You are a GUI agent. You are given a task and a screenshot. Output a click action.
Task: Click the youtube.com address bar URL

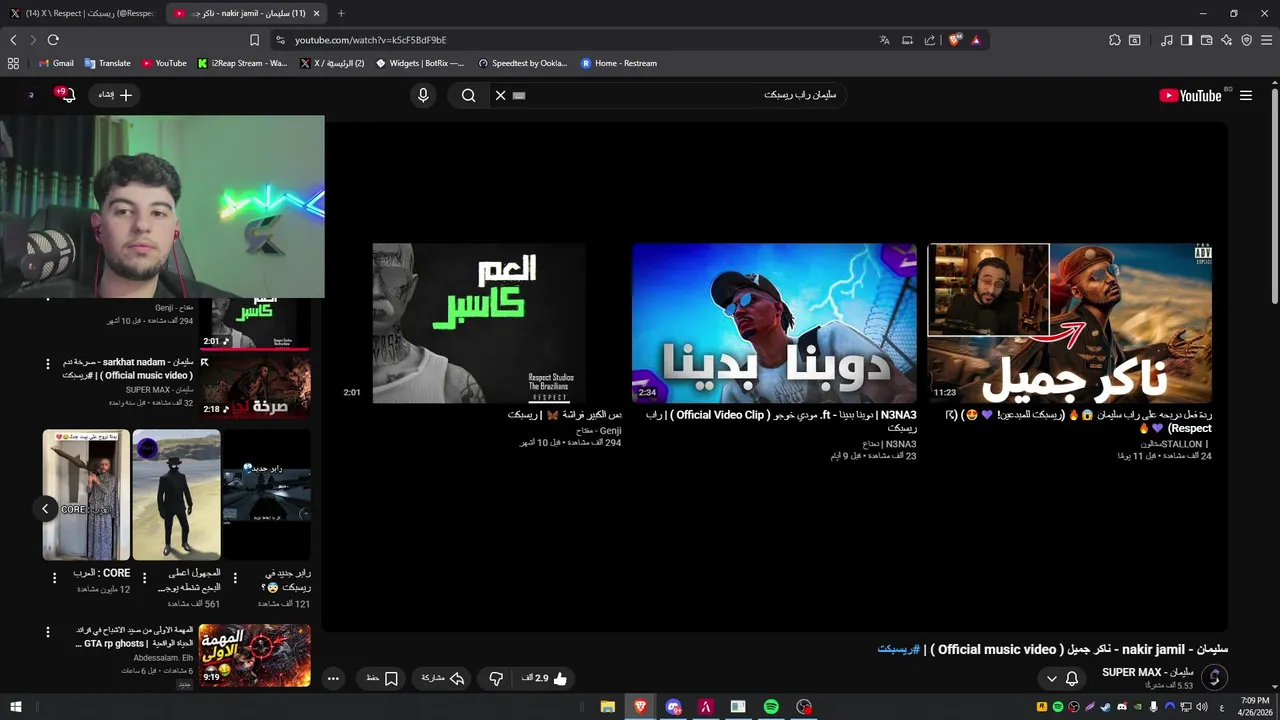click(370, 40)
